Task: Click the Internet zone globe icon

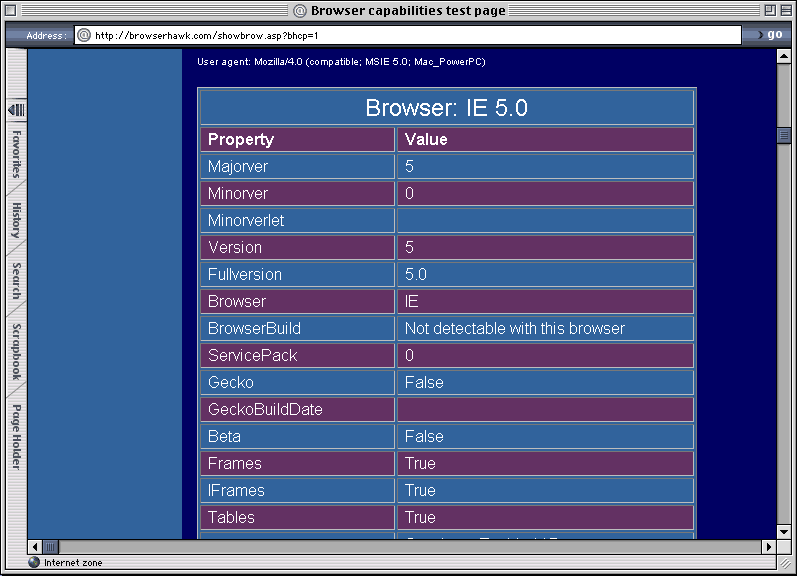Action: [34, 563]
